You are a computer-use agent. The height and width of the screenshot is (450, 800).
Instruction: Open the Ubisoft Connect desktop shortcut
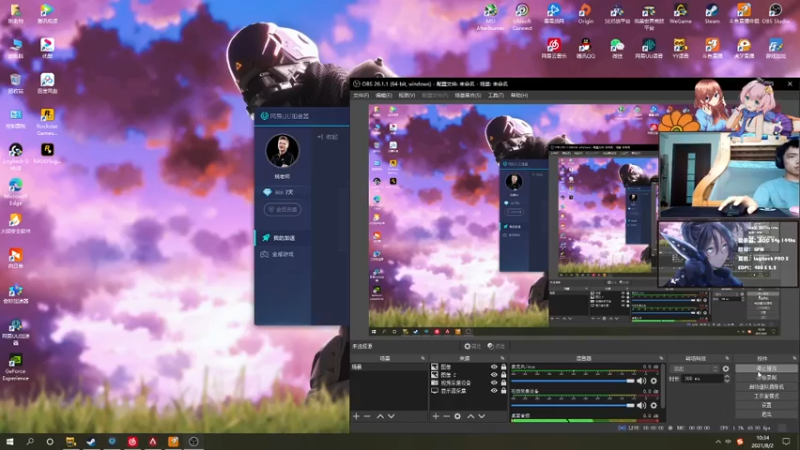(522, 17)
